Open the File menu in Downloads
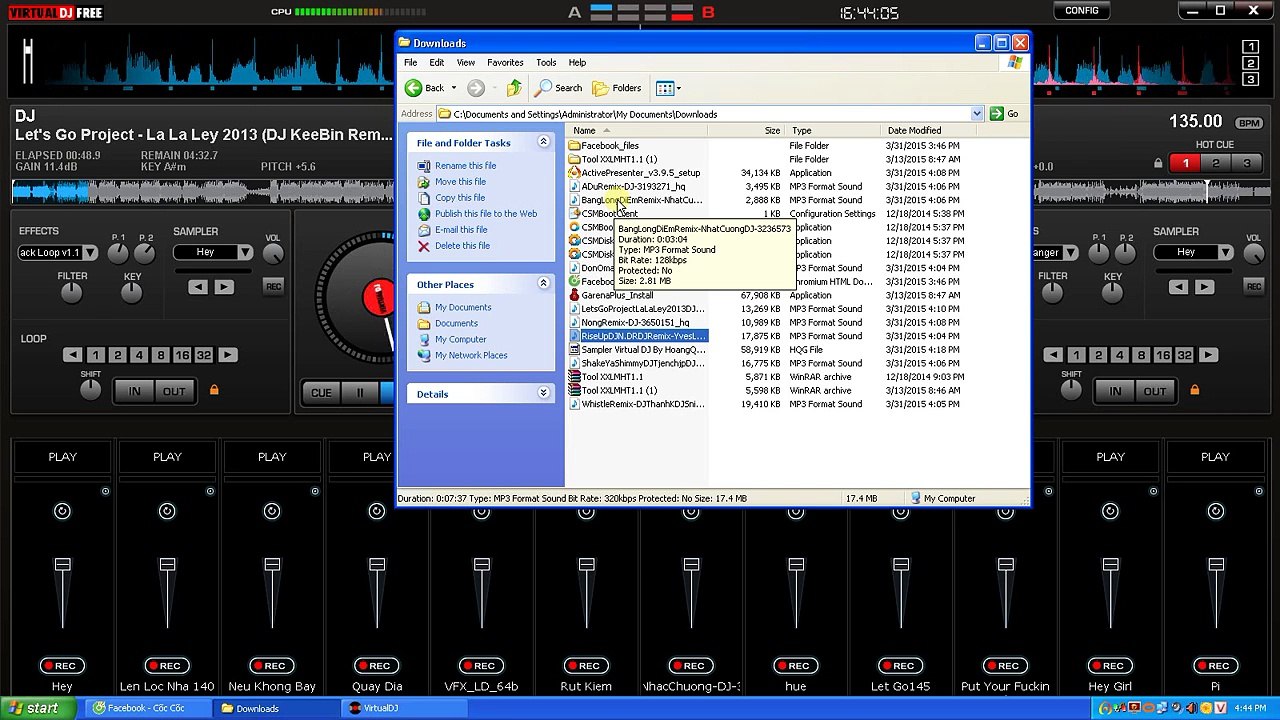Image resolution: width=1280 pixels, height=720 pixels. [410, 62]
